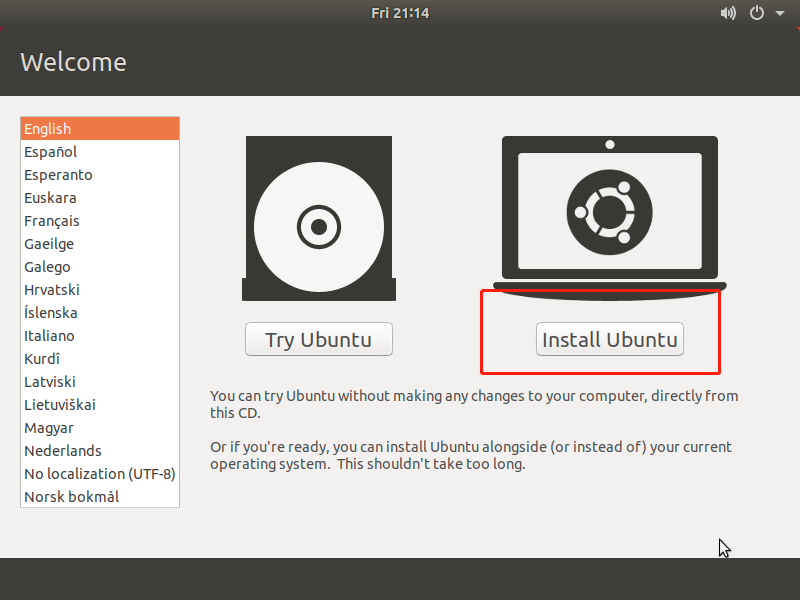
Task: Select No localization (UTF-8) option
Action: pos(100,473)
